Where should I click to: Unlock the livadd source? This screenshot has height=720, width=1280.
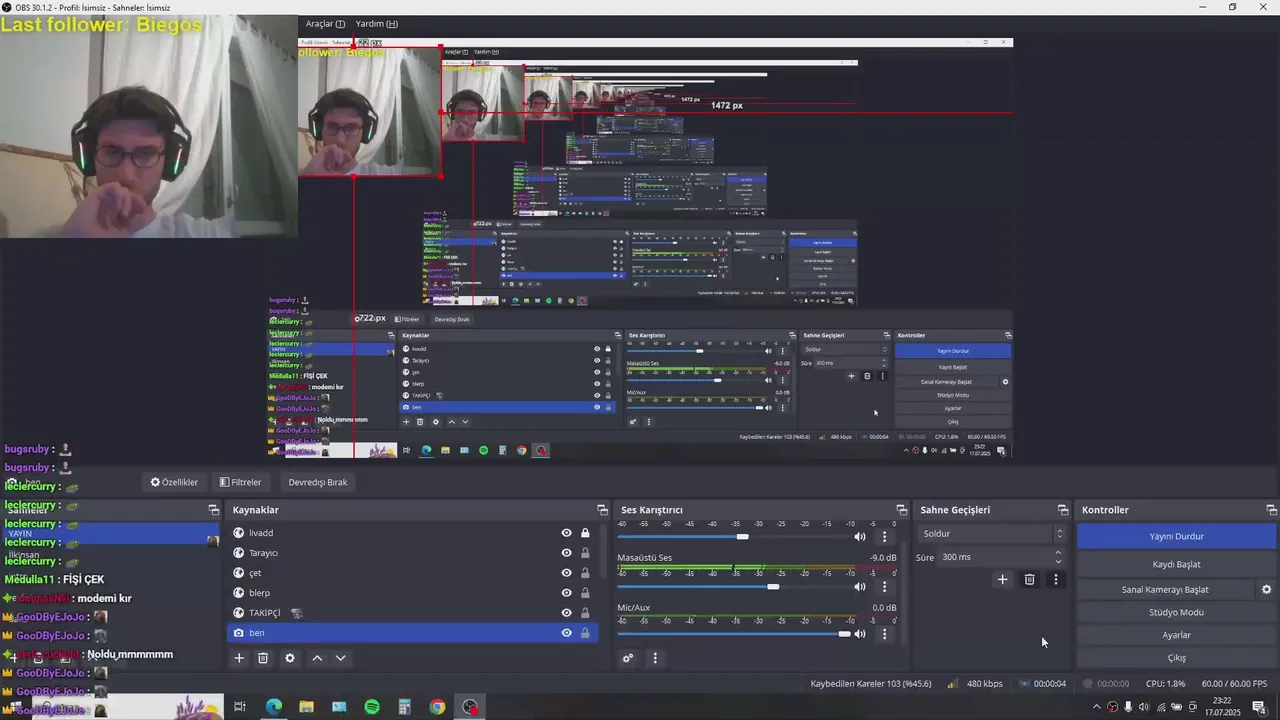pos(585,533)
